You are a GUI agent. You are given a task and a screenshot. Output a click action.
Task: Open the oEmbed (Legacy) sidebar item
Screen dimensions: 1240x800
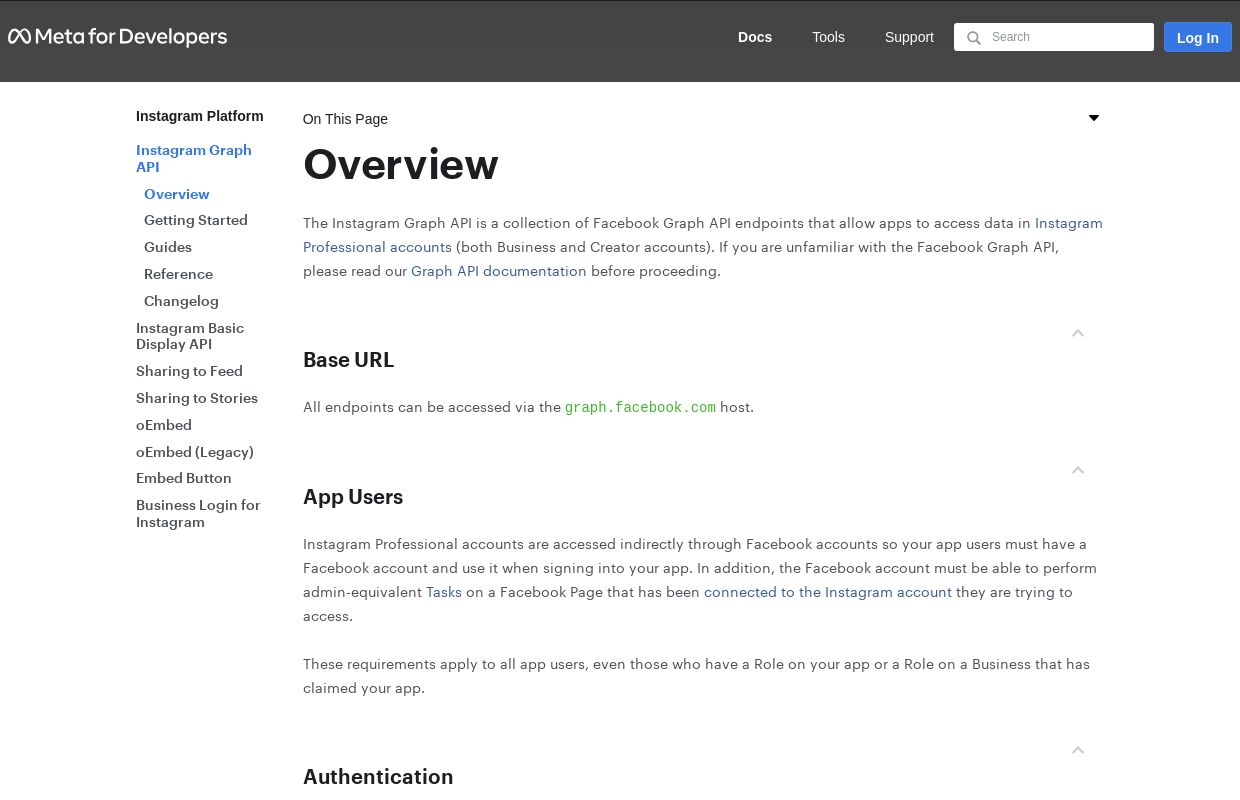coord(195,452)
